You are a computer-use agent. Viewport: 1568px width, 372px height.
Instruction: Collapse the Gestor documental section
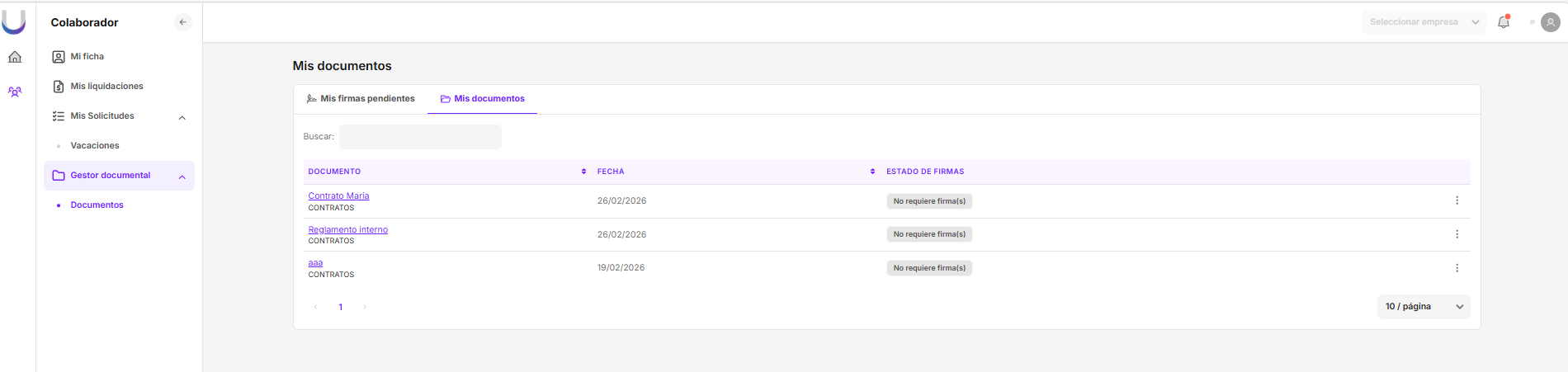click(182, 177)
